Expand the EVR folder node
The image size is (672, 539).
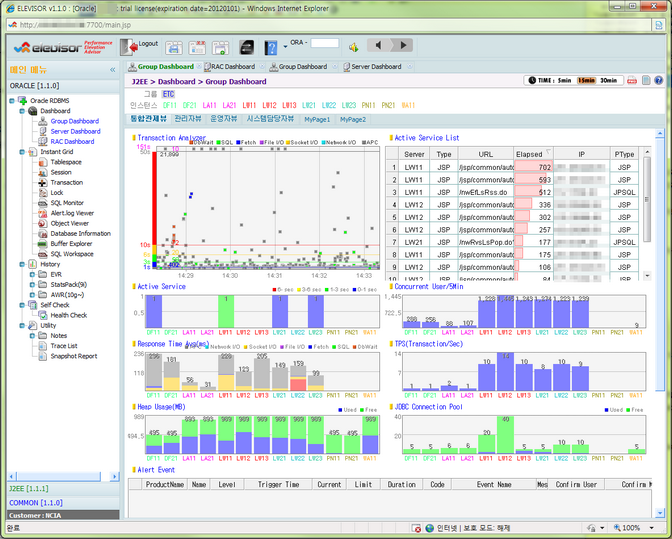[x=32, y=274]
